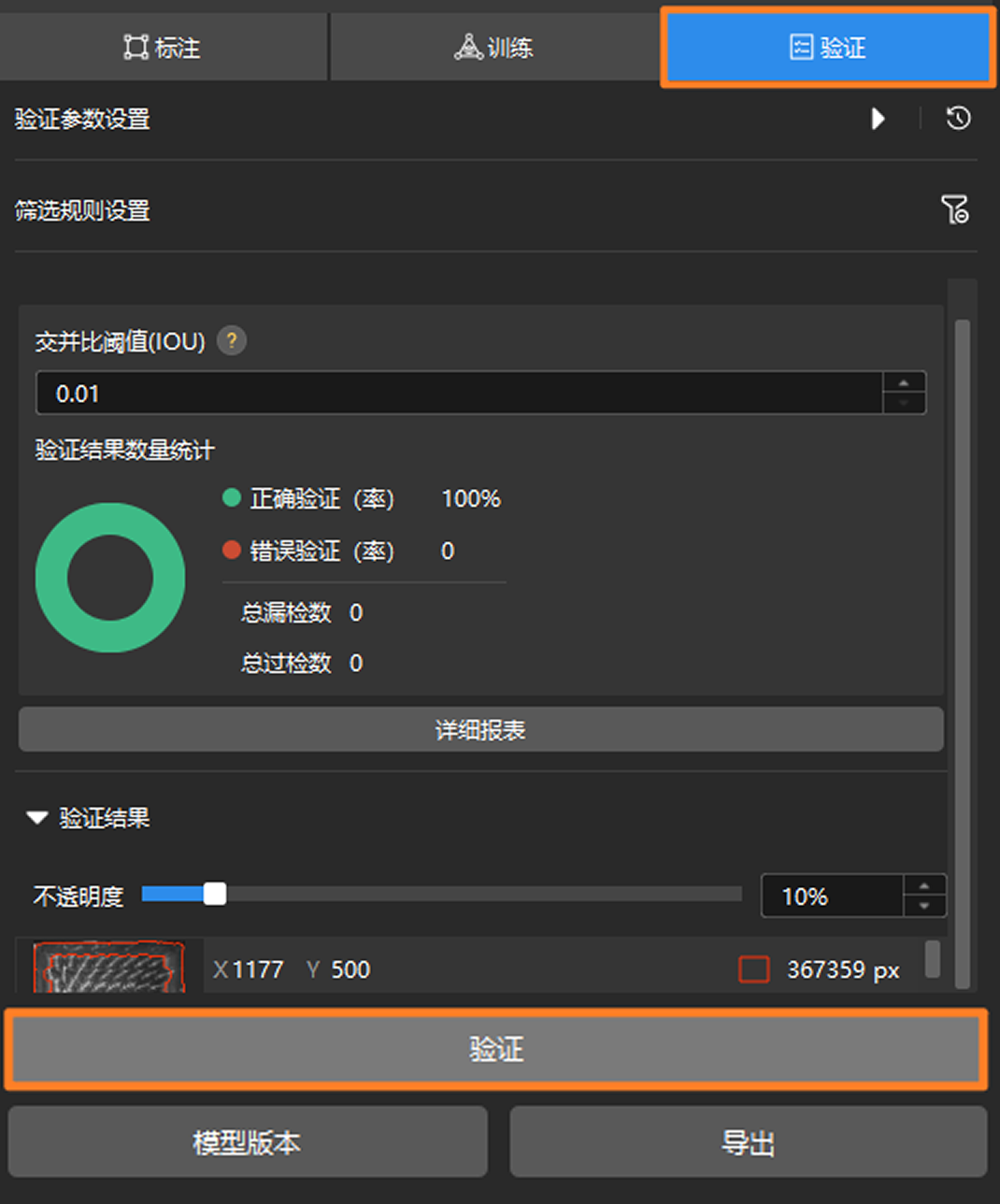
Task: Click the opacity value field showing 10%
Action: pyautogui.click(x=832, y=896)
